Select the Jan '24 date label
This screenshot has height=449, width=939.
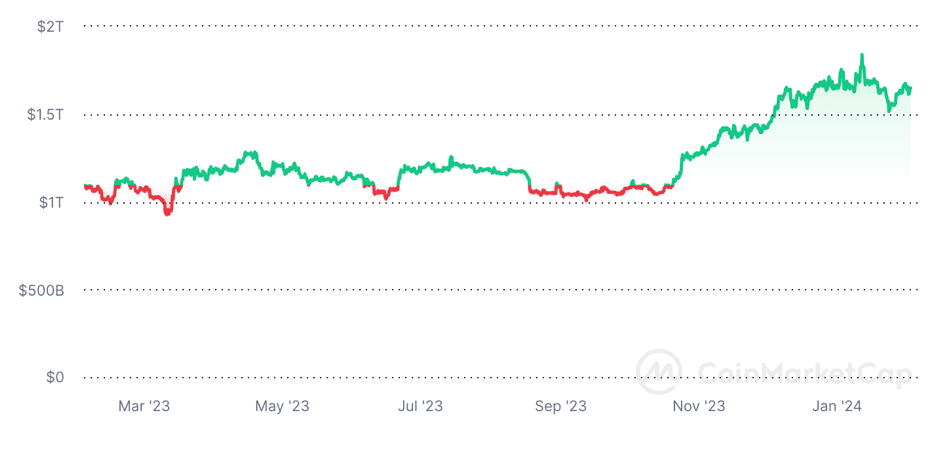(x=836, y=406)
